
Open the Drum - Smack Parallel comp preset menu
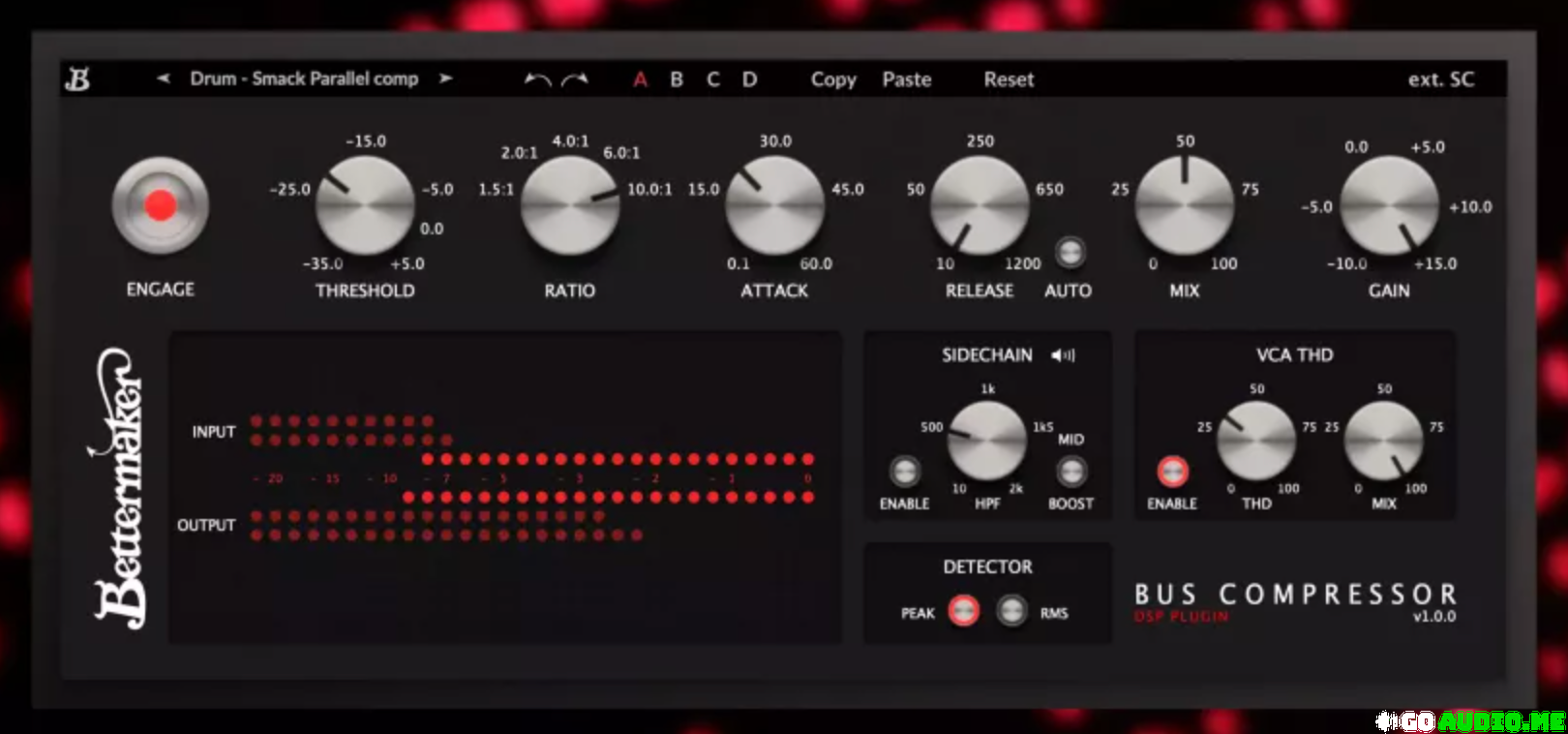(304, 78)
